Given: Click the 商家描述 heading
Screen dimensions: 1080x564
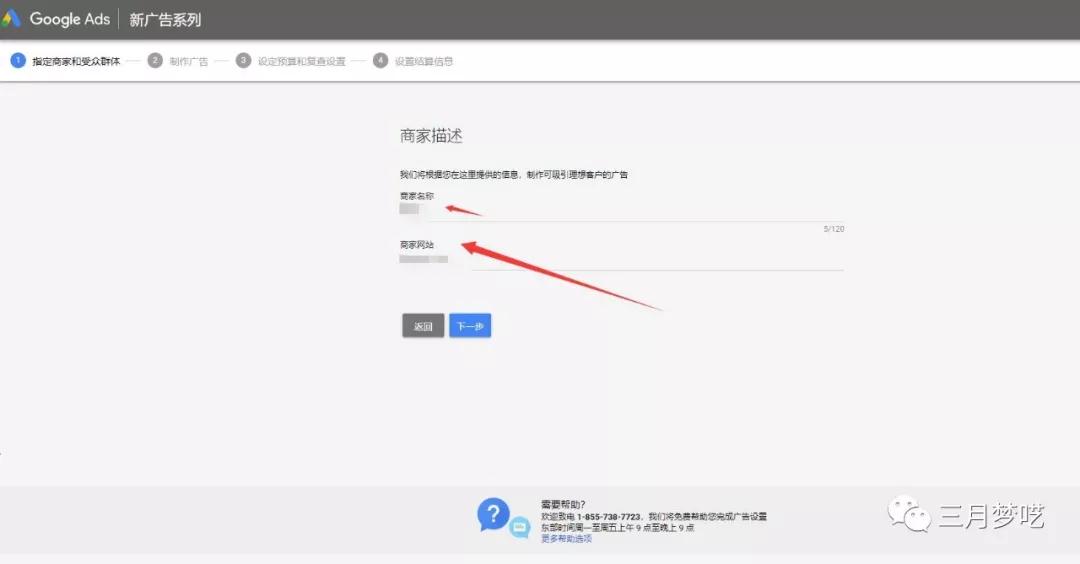Looking at the screenshot, I should (x=431, y=136).
